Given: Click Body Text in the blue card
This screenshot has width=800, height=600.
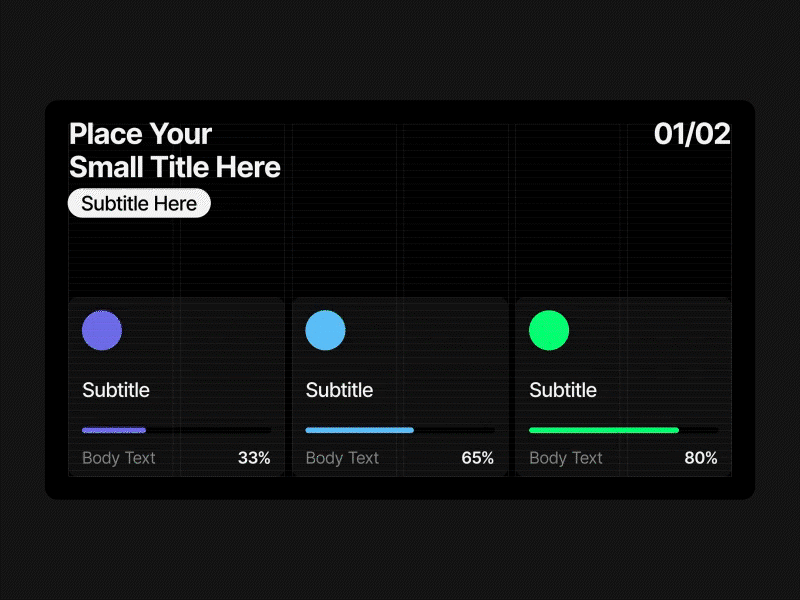Looking at the screenshot, I should pyautogui.click(x=342, y=458).
